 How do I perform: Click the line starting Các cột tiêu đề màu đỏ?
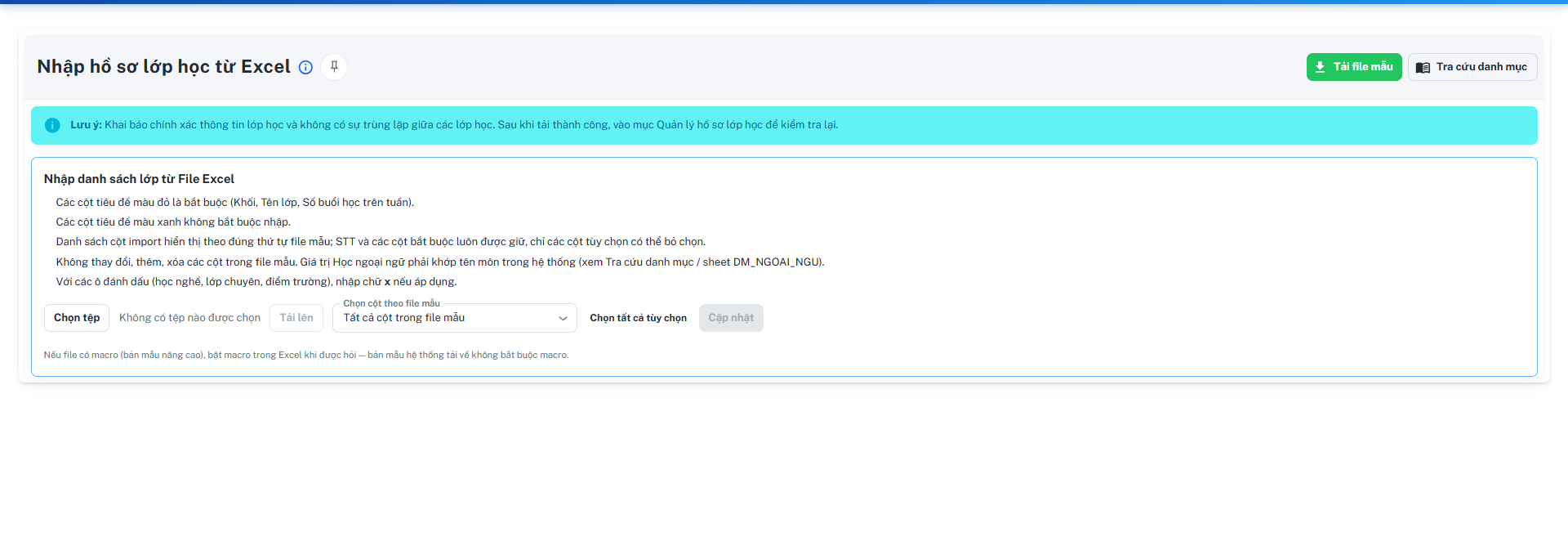click(235, 203)
